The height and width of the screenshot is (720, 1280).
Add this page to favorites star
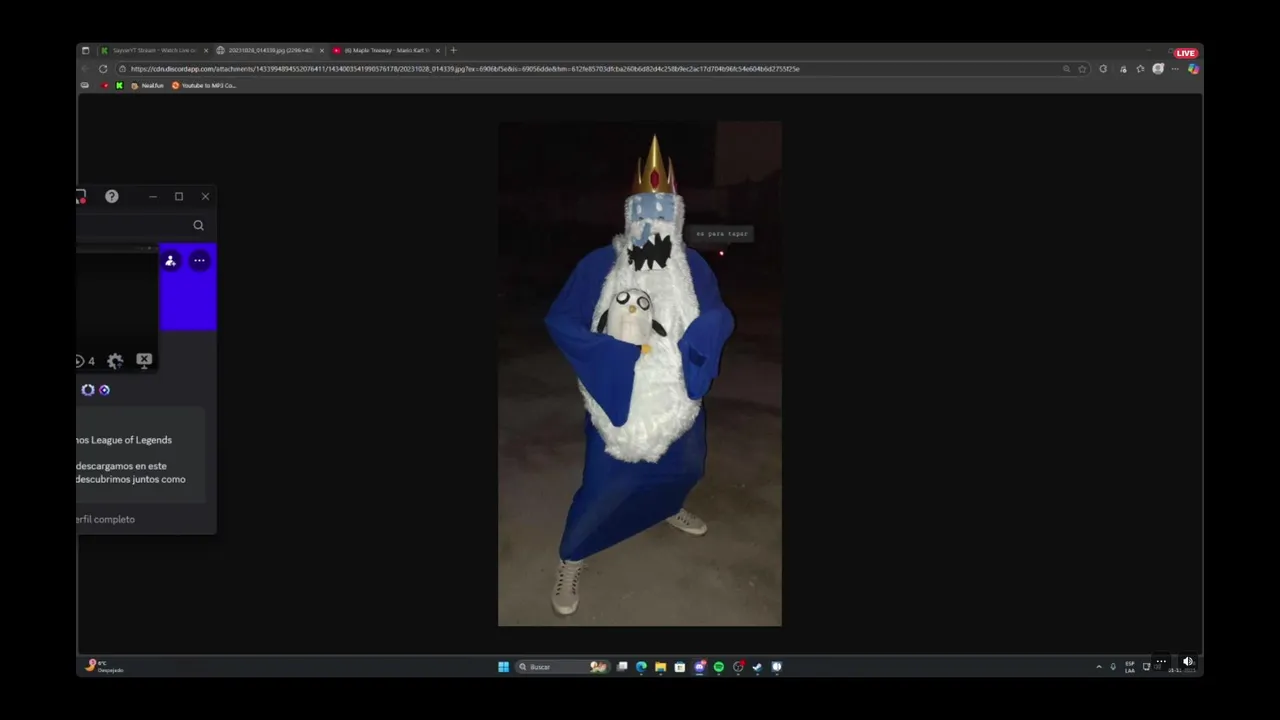click(x=1082, y=69)
